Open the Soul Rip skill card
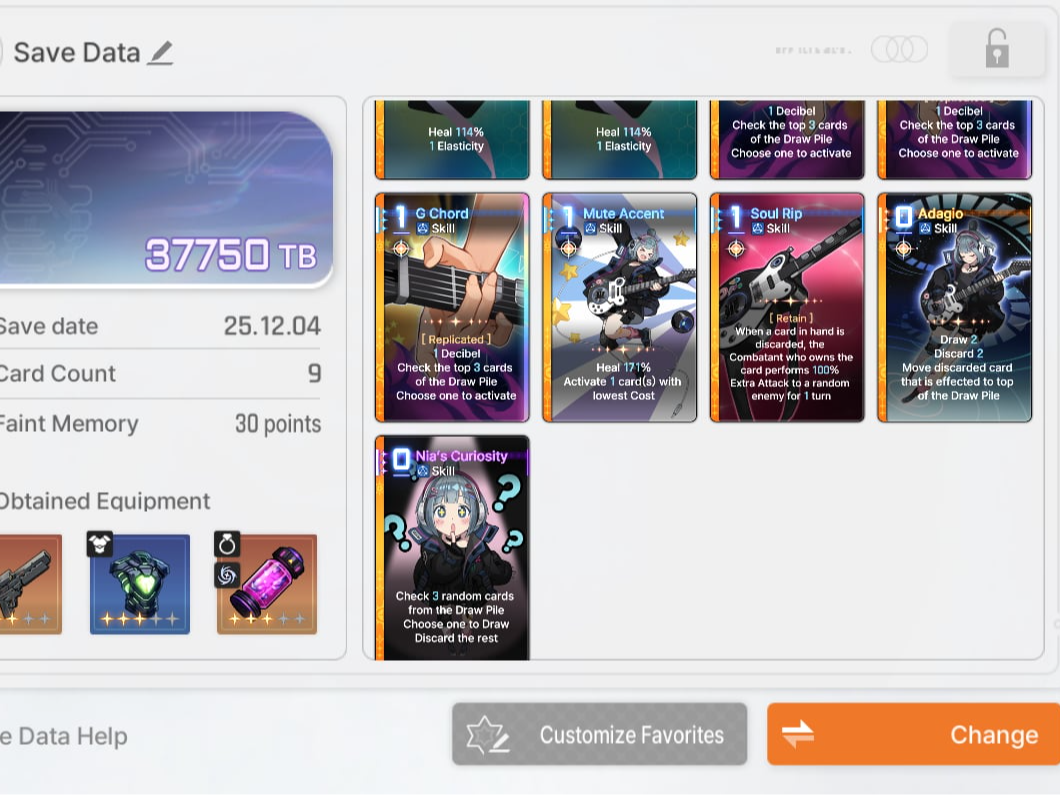The height and width of the screenshot is (795, 1060). coord(787,308)
